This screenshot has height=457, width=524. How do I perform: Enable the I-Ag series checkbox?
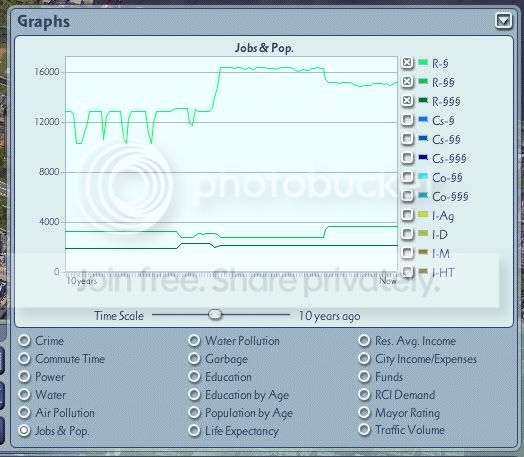point(407,214)
